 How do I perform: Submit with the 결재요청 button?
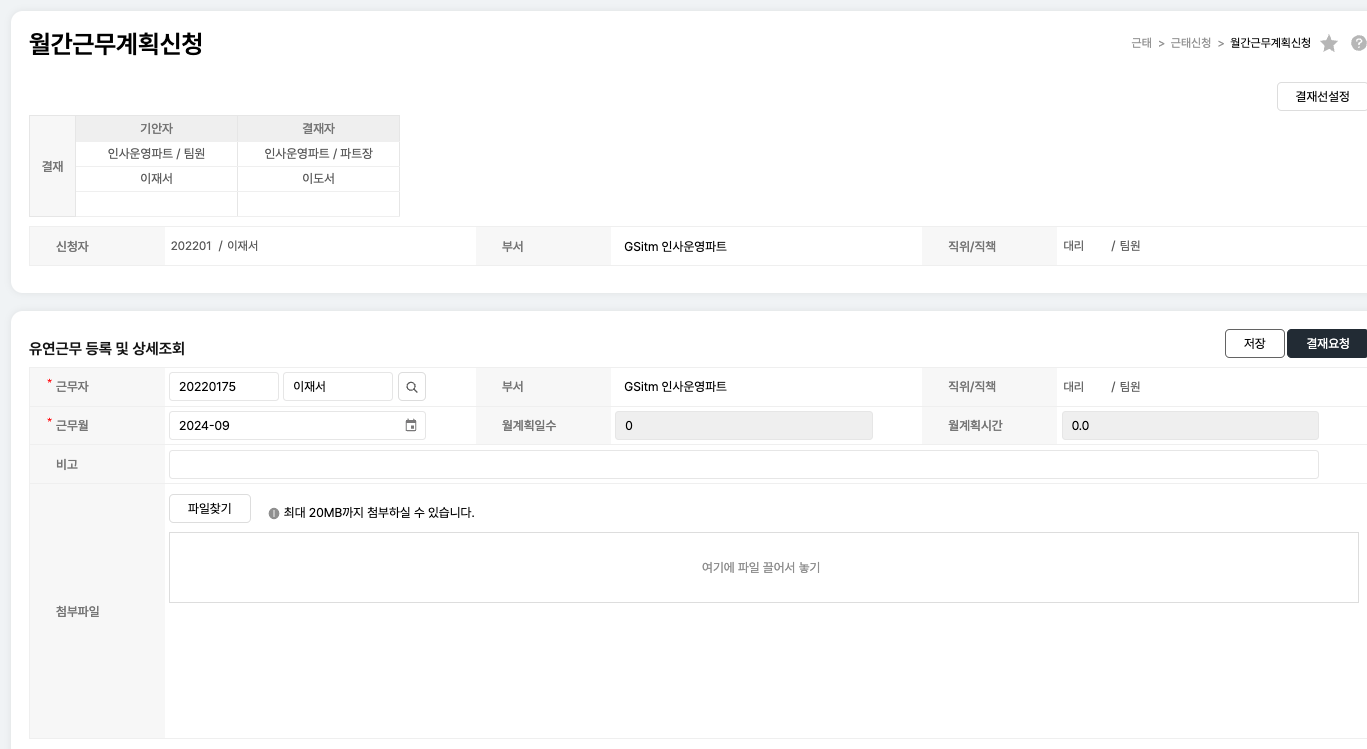pyautogui.click(x=1327, y=343)
